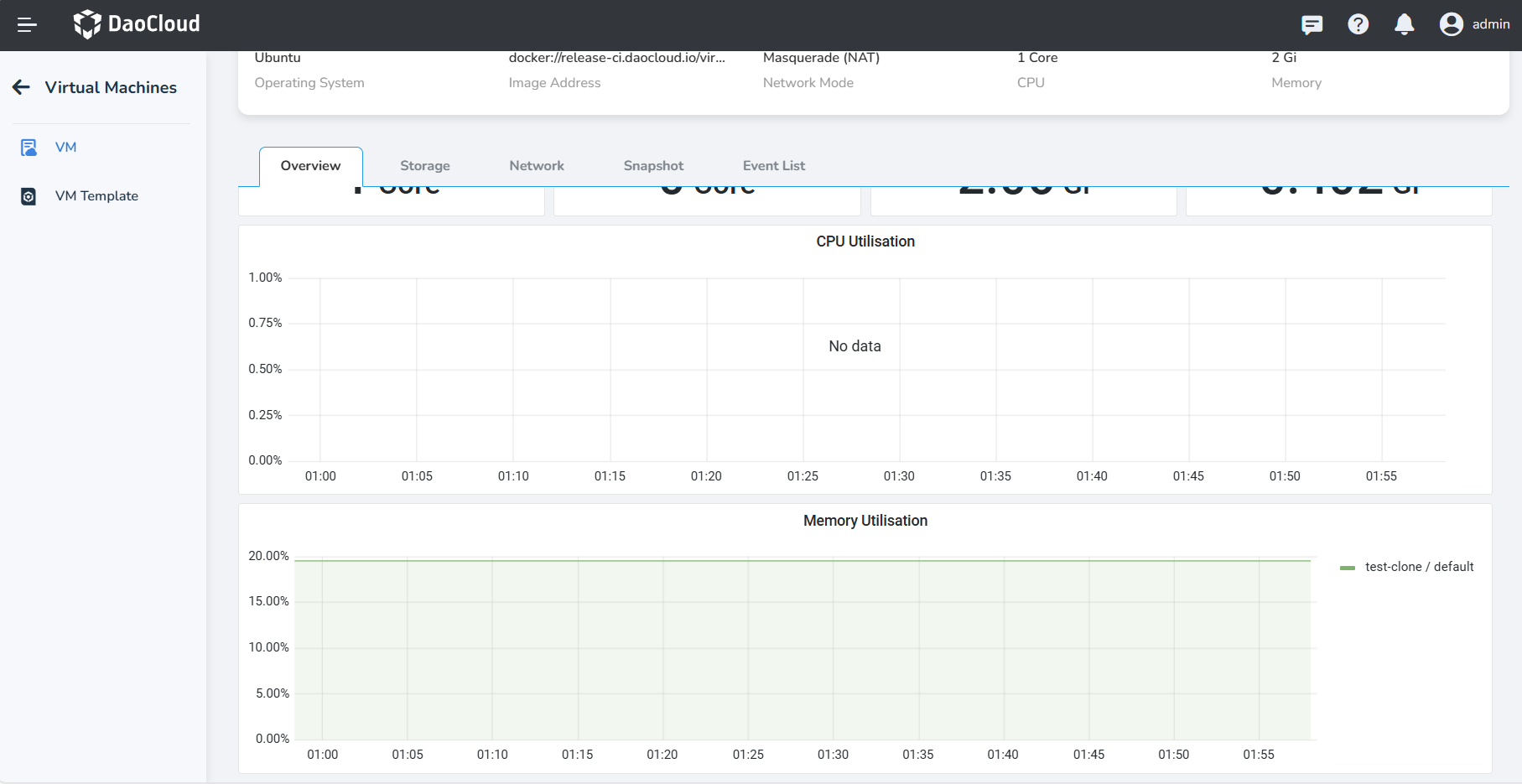
Task: Click the DaoCloud logo
Action: point(137,24)
